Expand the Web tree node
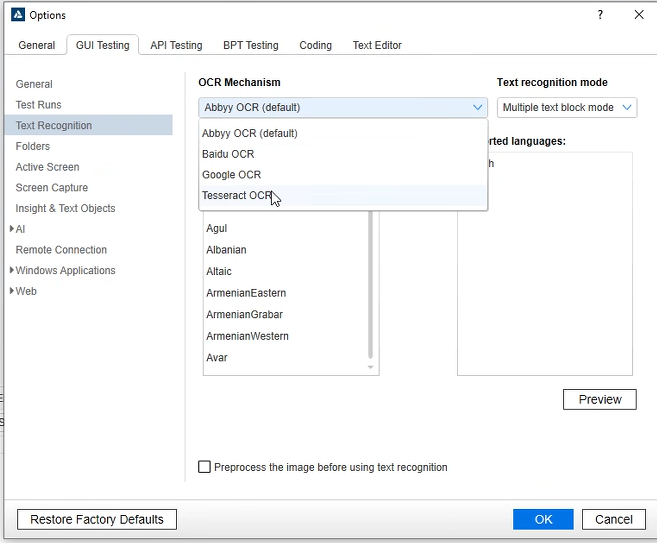The image size is (657, 543). click(x=11, y=291)
